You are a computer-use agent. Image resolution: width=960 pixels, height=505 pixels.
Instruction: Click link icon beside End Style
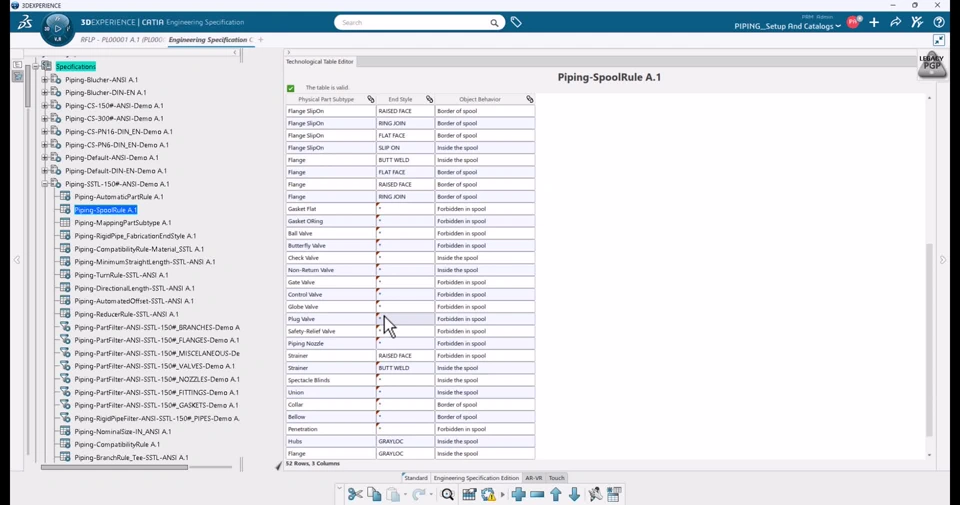click(429, 99)
